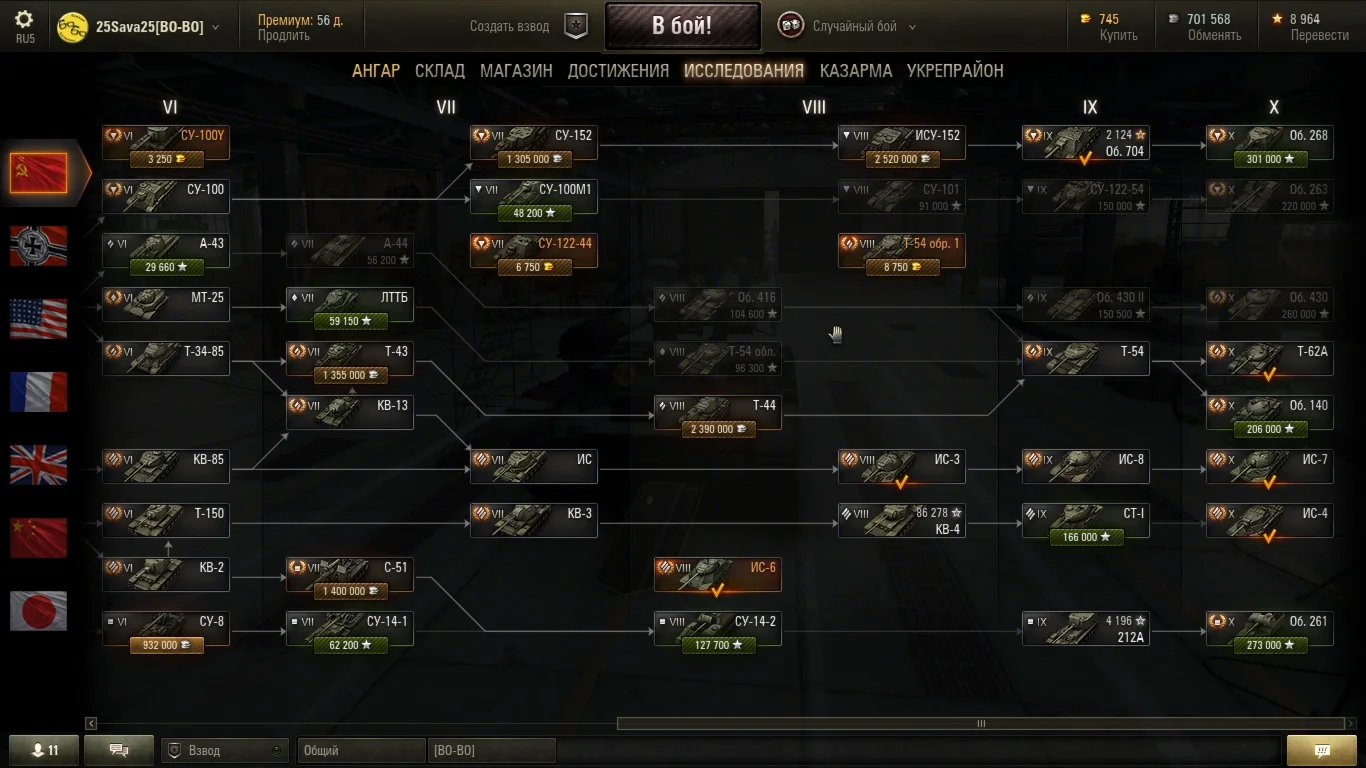
Task: Toggle the Взвод channel indicator
Action: tap(277, 750)
